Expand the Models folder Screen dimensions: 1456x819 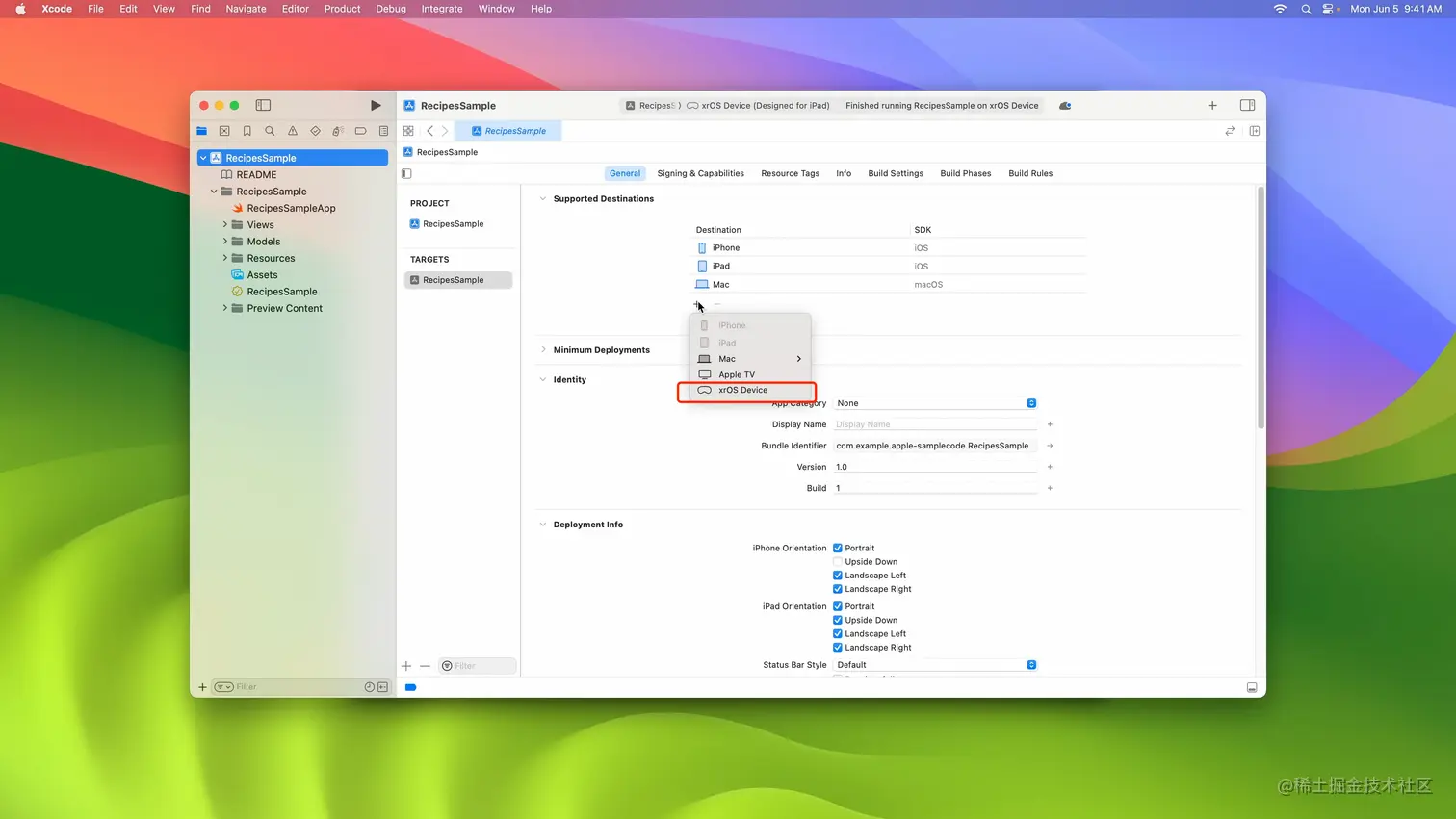click(x=225, y=242)
